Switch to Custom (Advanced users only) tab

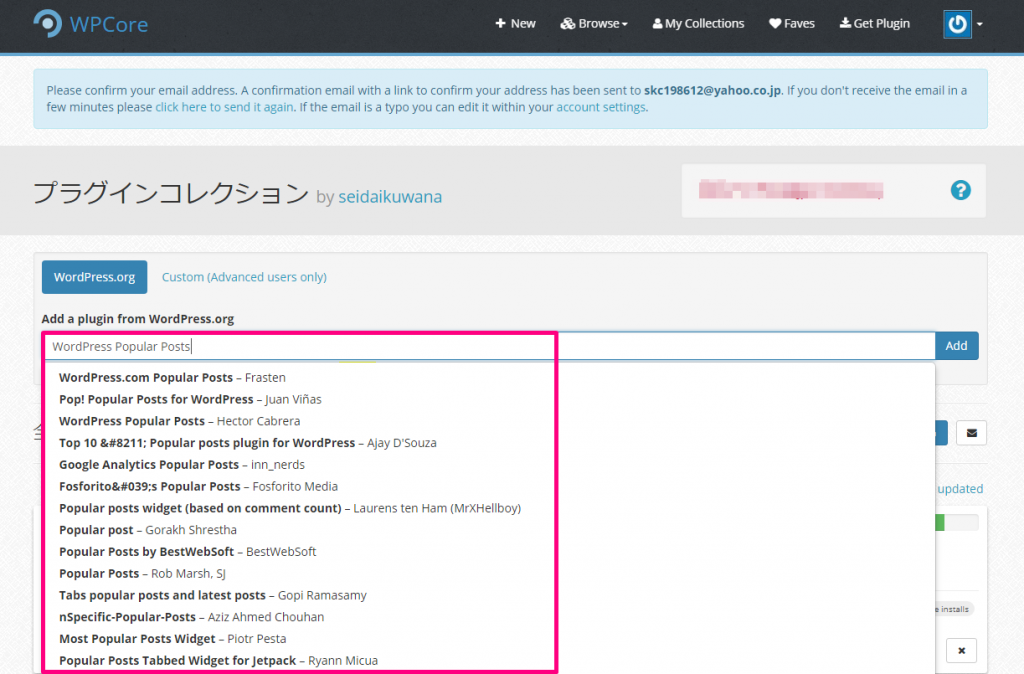click(244, 277)
